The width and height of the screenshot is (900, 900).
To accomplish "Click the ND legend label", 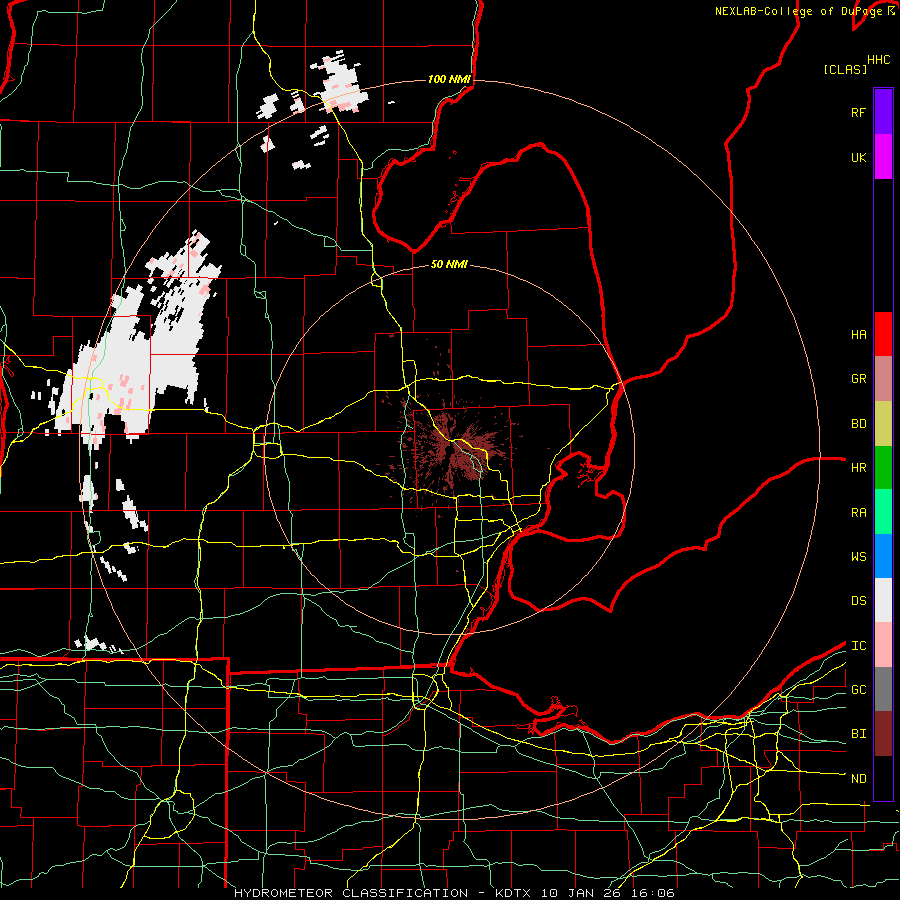I will pos(858,779).
